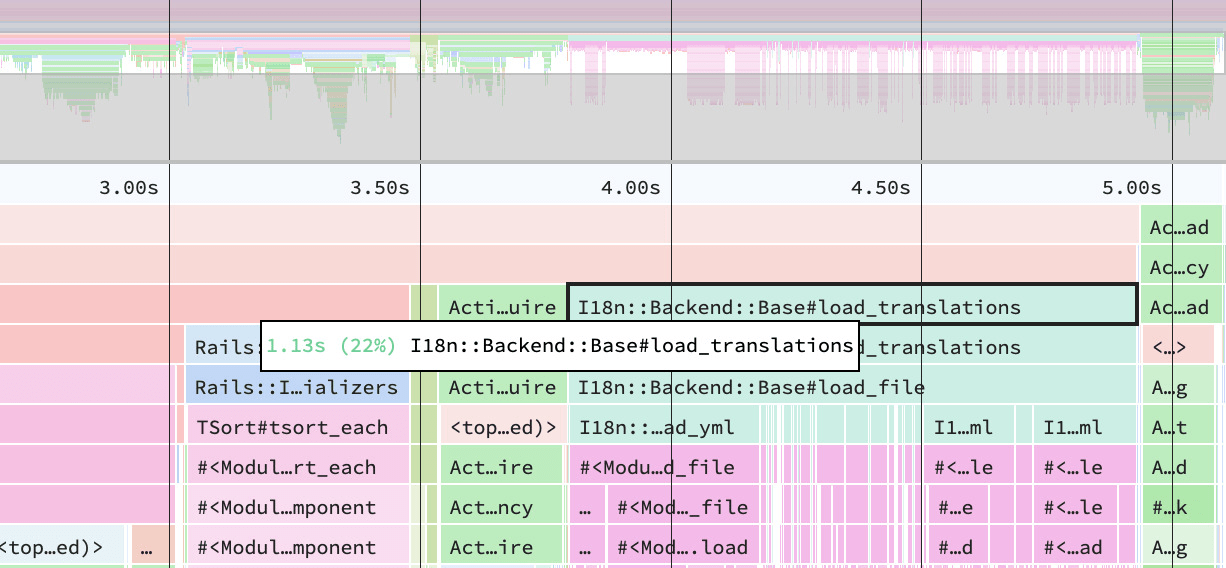
Task: Click the flamegraph minimap overview
Action: pos(613,80)
